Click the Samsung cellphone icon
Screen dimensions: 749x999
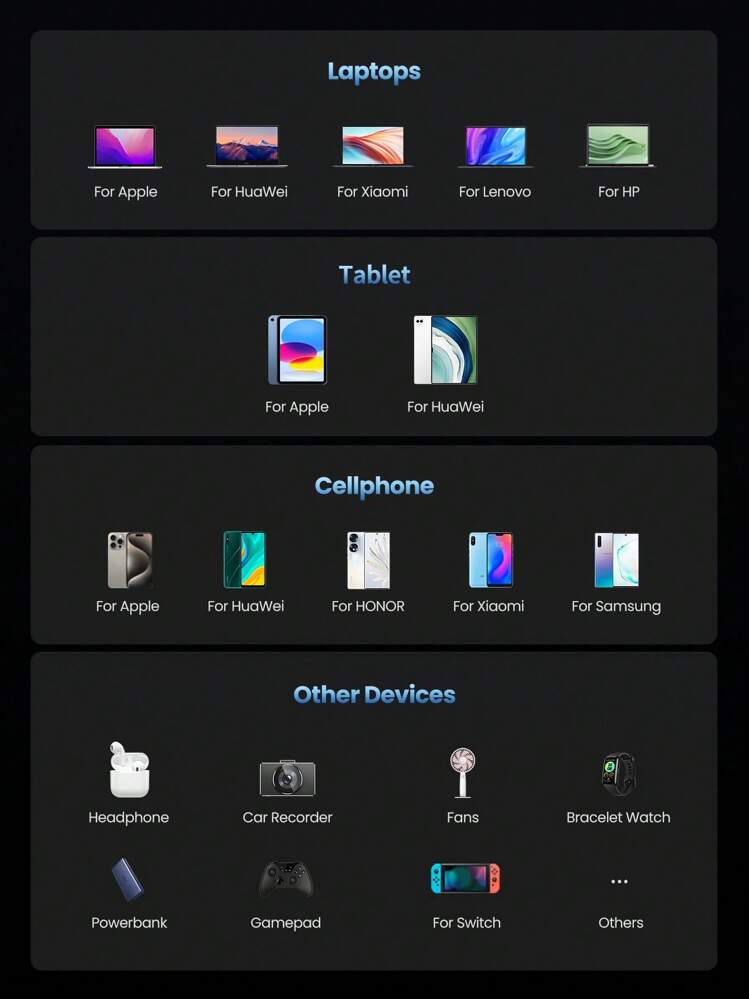pyautogui.click(x=616, y=560)
